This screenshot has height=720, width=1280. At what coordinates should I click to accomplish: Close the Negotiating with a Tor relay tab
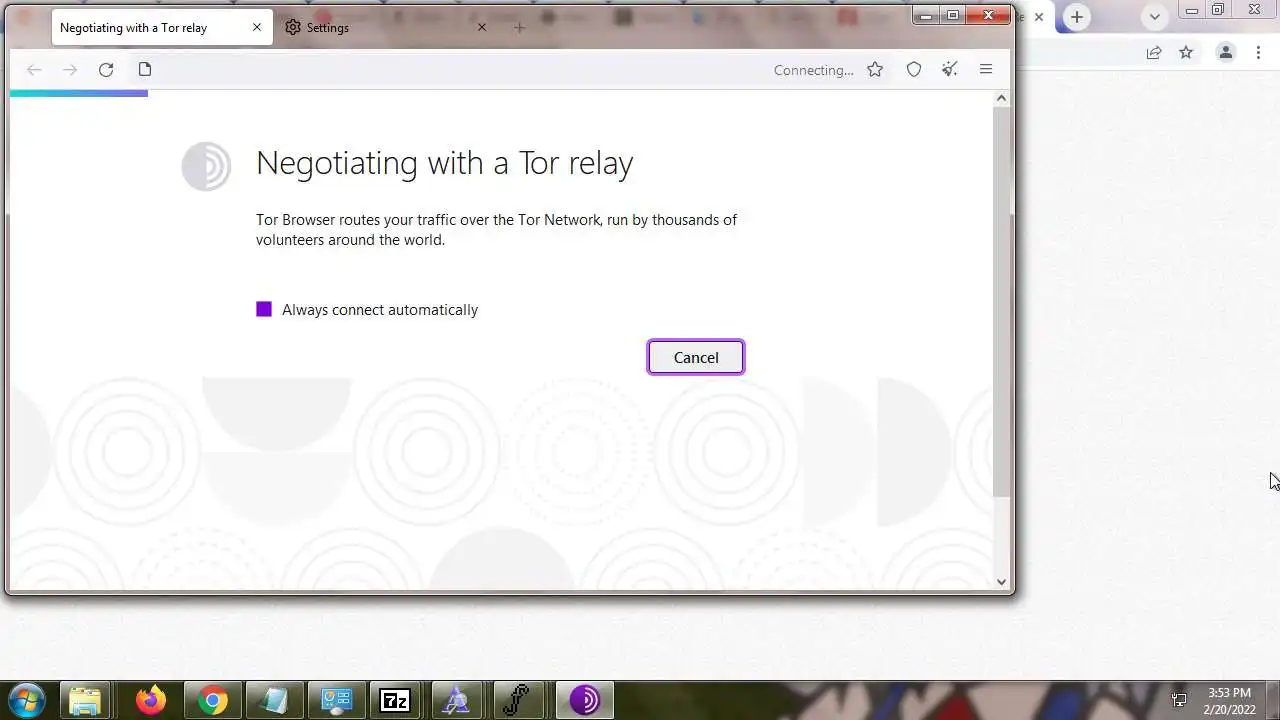click(257, 27)
